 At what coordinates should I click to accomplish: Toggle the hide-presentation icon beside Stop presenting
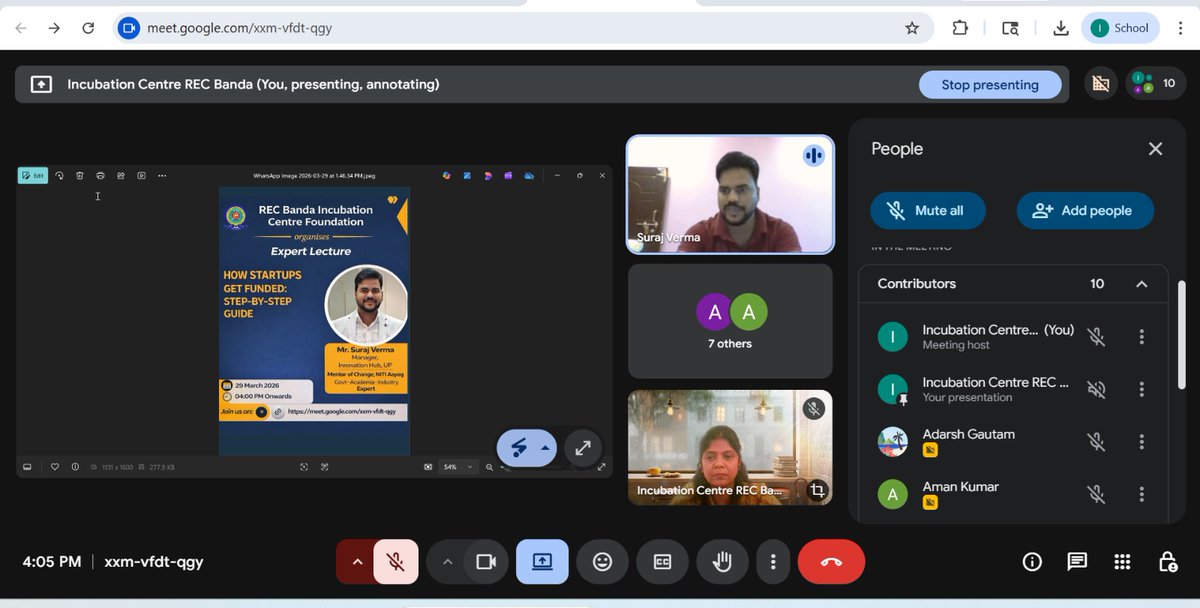pyautogui.click(x=1101, y=84)
